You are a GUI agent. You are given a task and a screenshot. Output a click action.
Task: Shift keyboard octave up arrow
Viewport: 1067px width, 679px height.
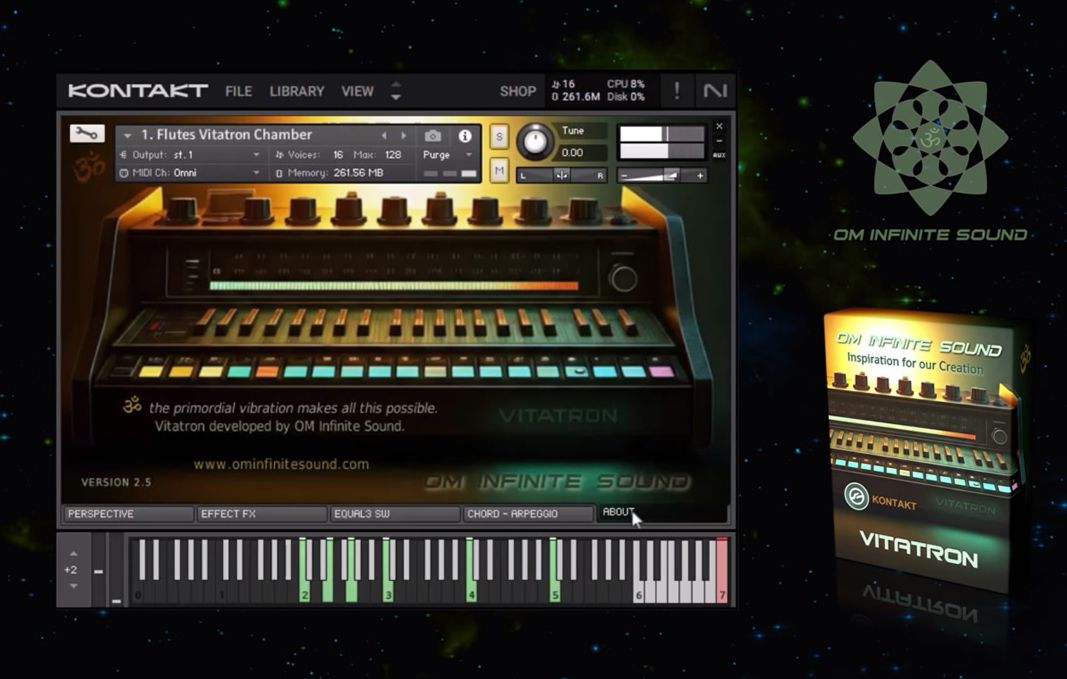73,554
